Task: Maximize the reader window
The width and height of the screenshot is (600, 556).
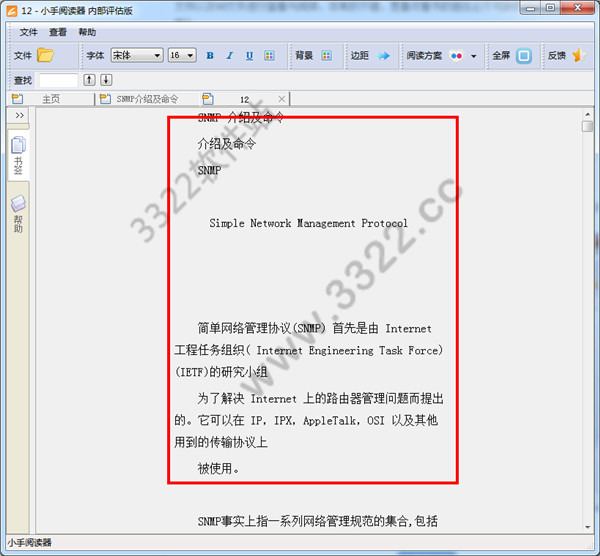Action: [550, 8]
